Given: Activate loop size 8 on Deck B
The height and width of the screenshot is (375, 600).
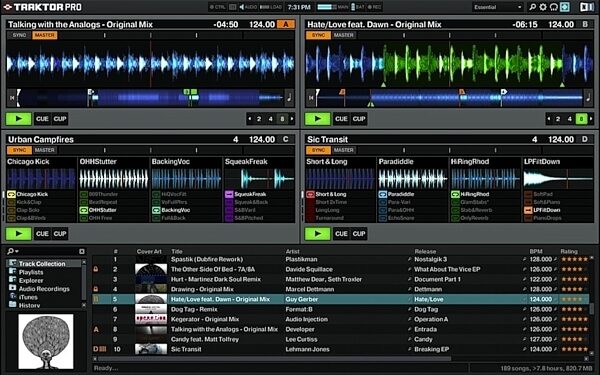Looking at the screenshot, I should [x=581, y=119].
